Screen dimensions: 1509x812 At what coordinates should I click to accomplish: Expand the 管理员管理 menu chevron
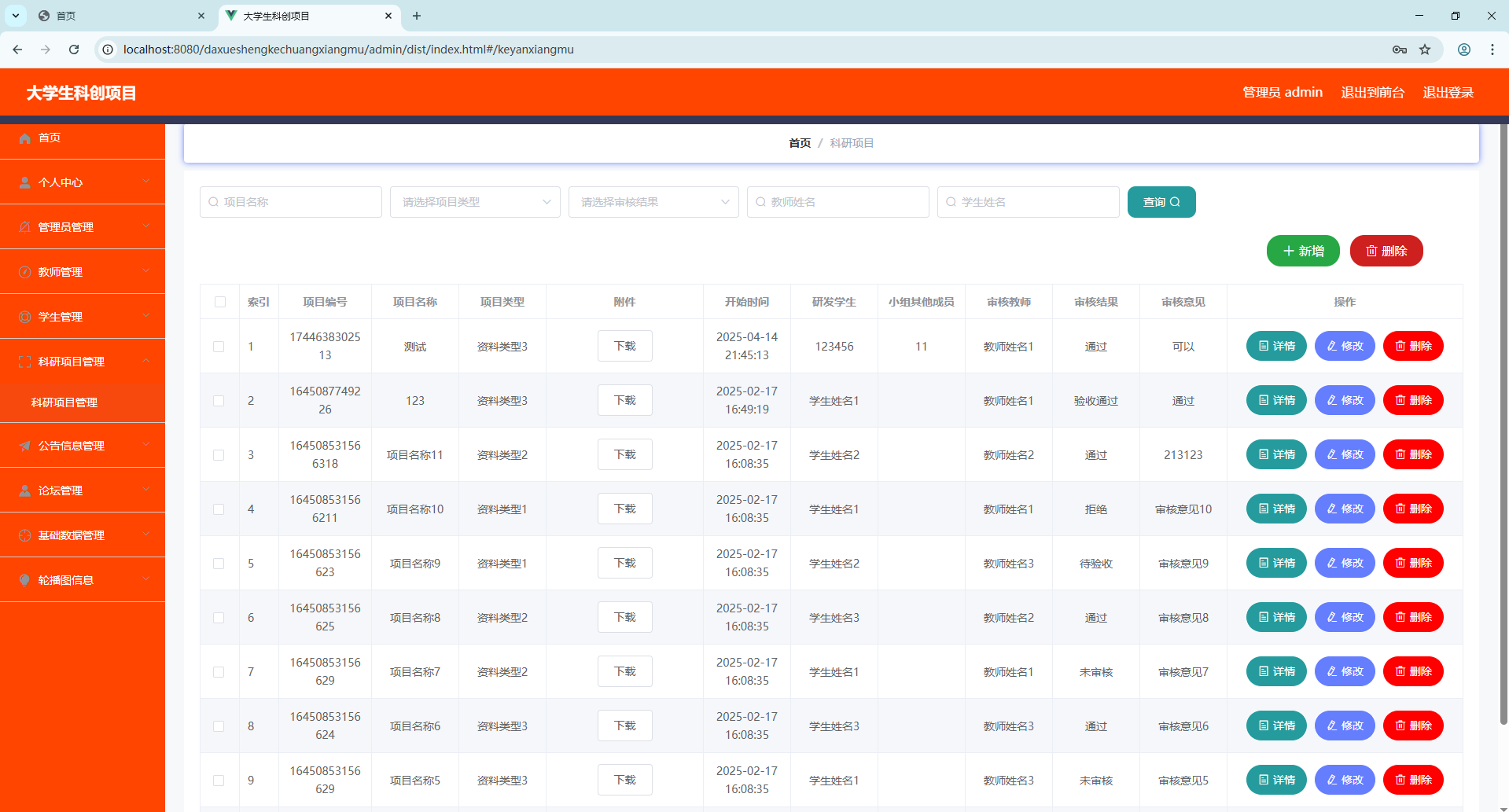(x=146, y=226)
